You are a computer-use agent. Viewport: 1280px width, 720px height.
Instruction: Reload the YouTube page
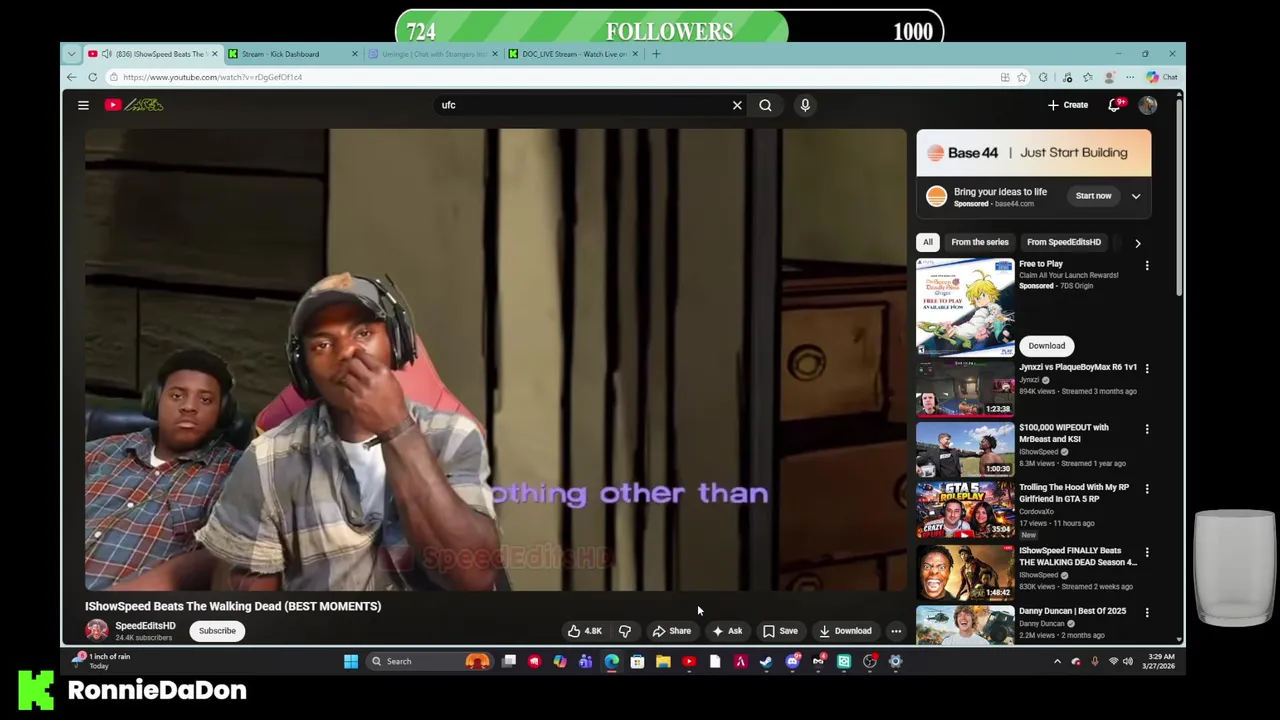(92, 77)
